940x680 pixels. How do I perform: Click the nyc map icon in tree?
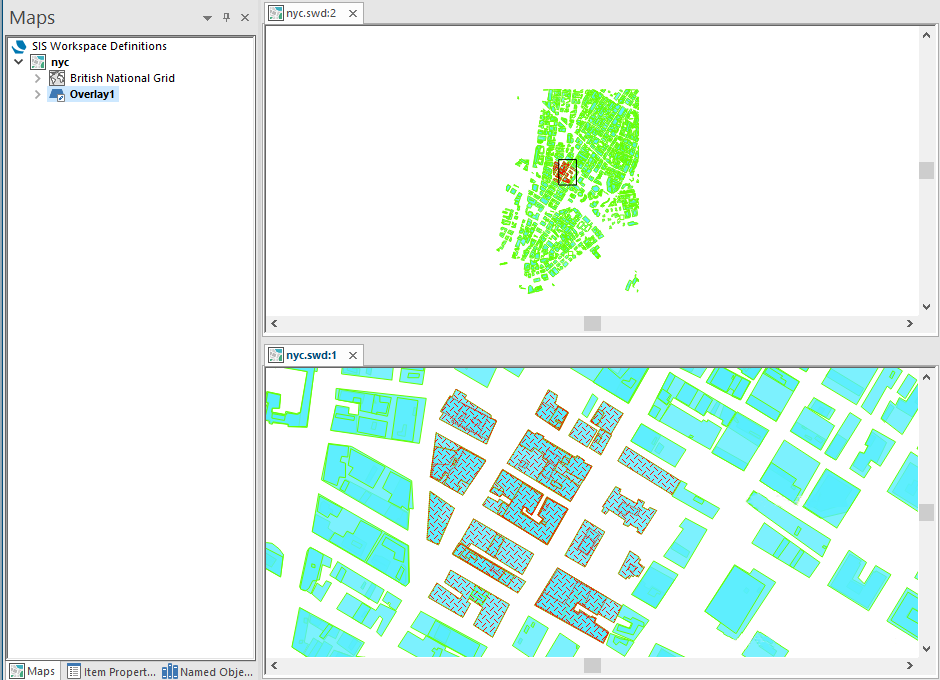click(38, 62)
